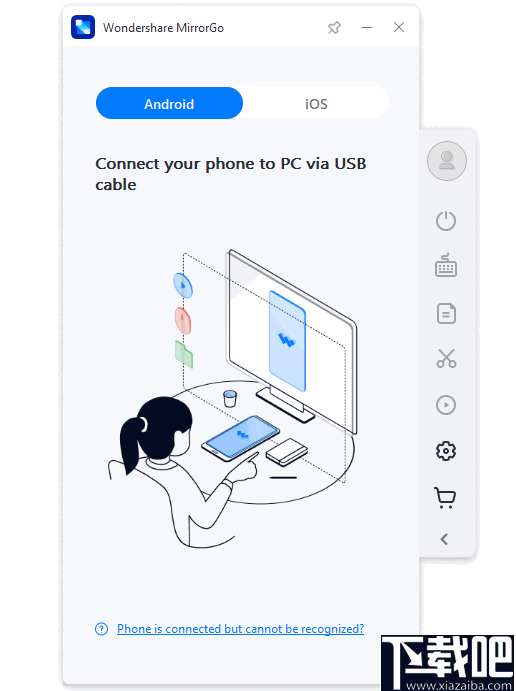Open the file transfer document icon
The width and height of the screenshot is (516, 691).
[x=446, y=314]
